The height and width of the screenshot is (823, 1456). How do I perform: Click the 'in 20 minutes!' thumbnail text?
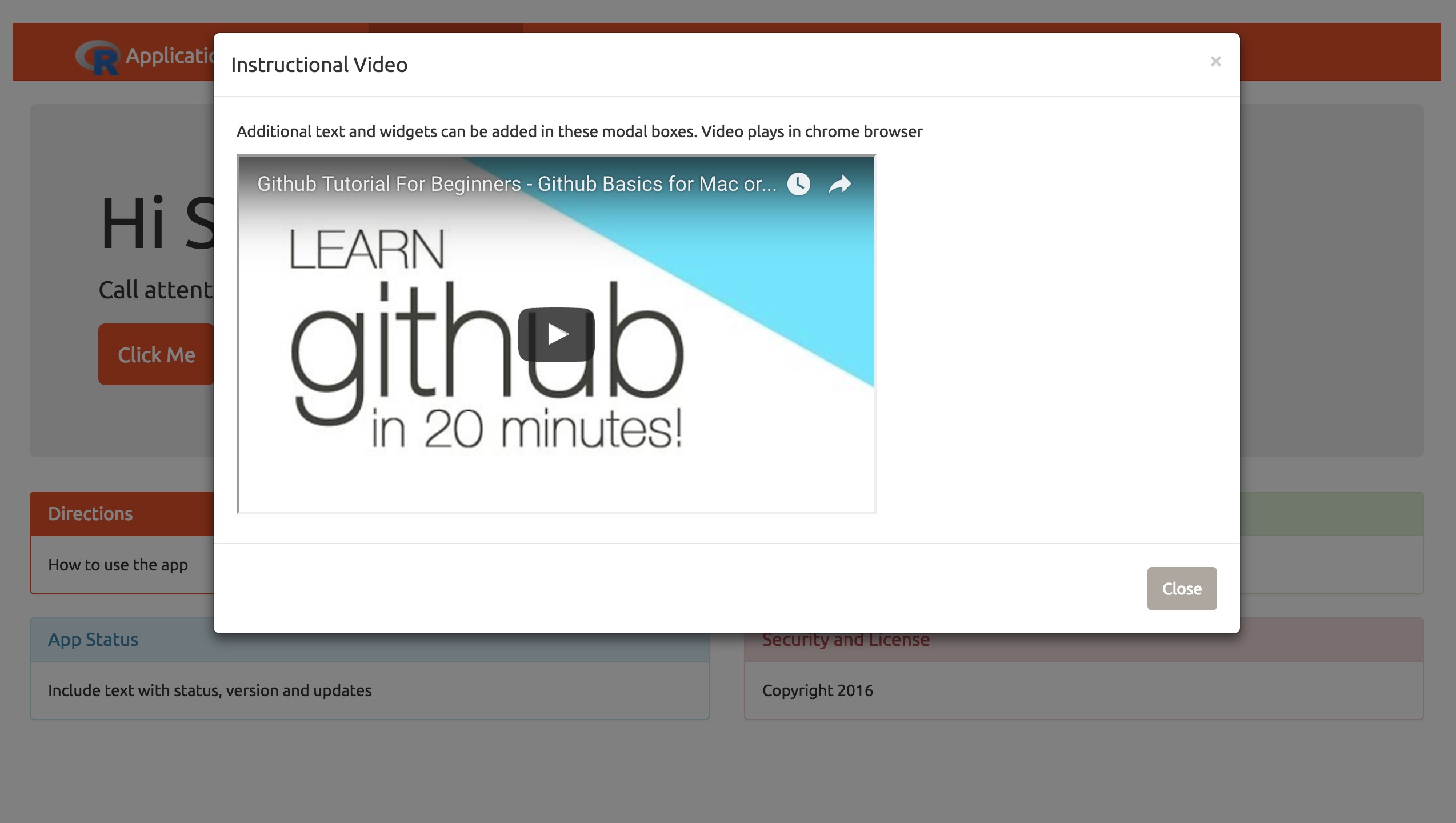pos(526,429)
